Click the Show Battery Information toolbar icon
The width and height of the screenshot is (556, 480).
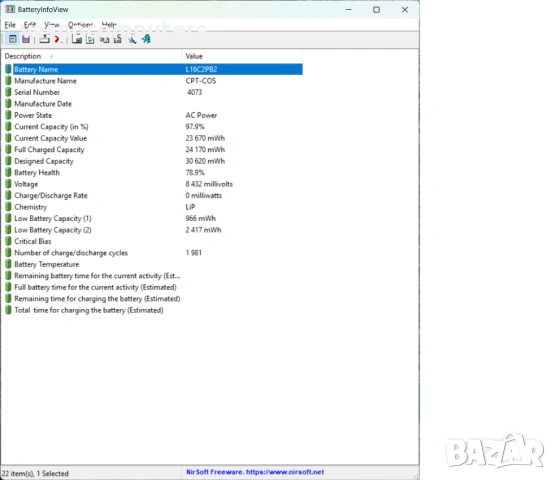pos(12,39)
